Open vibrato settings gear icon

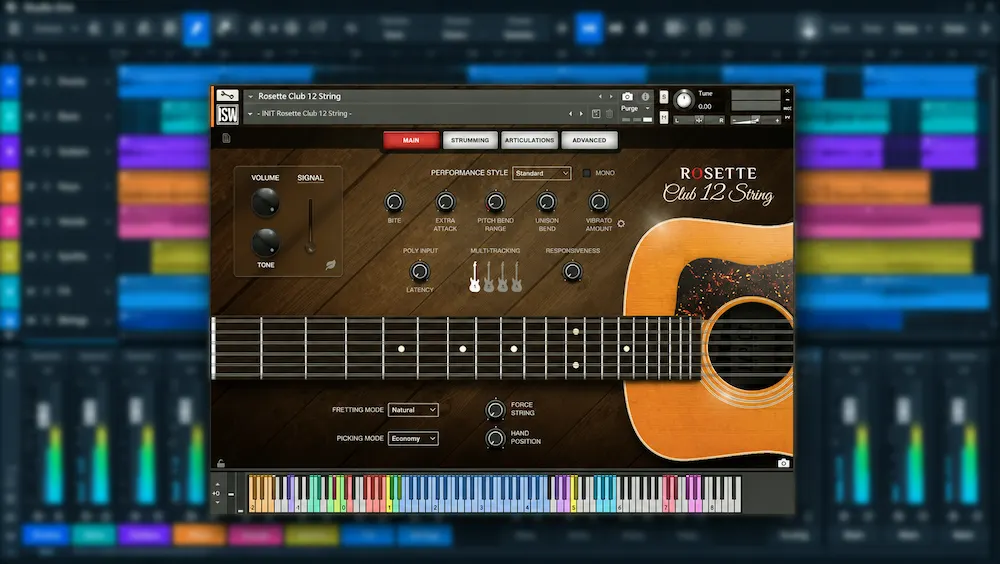pyautogui.click(x=621, y=224)
